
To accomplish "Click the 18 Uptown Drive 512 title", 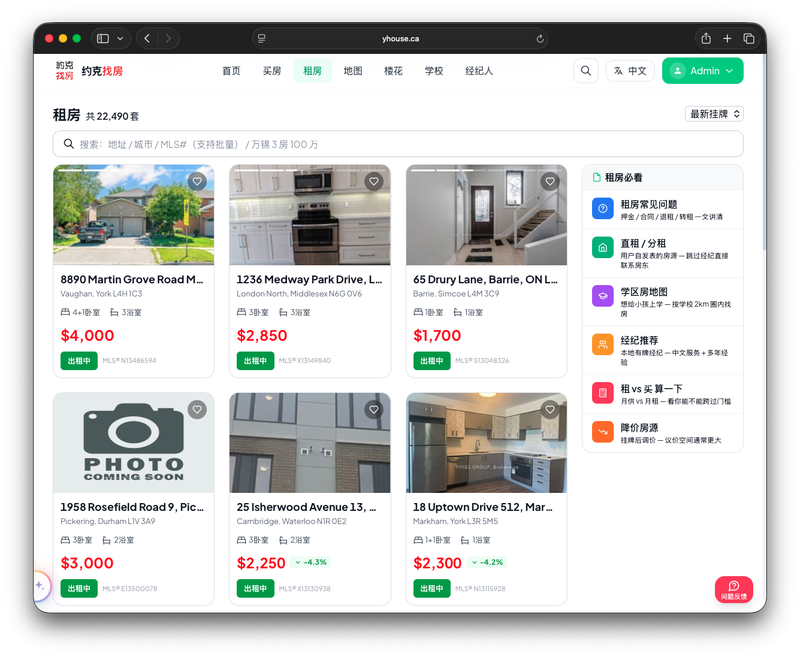I will pos(483,507).
